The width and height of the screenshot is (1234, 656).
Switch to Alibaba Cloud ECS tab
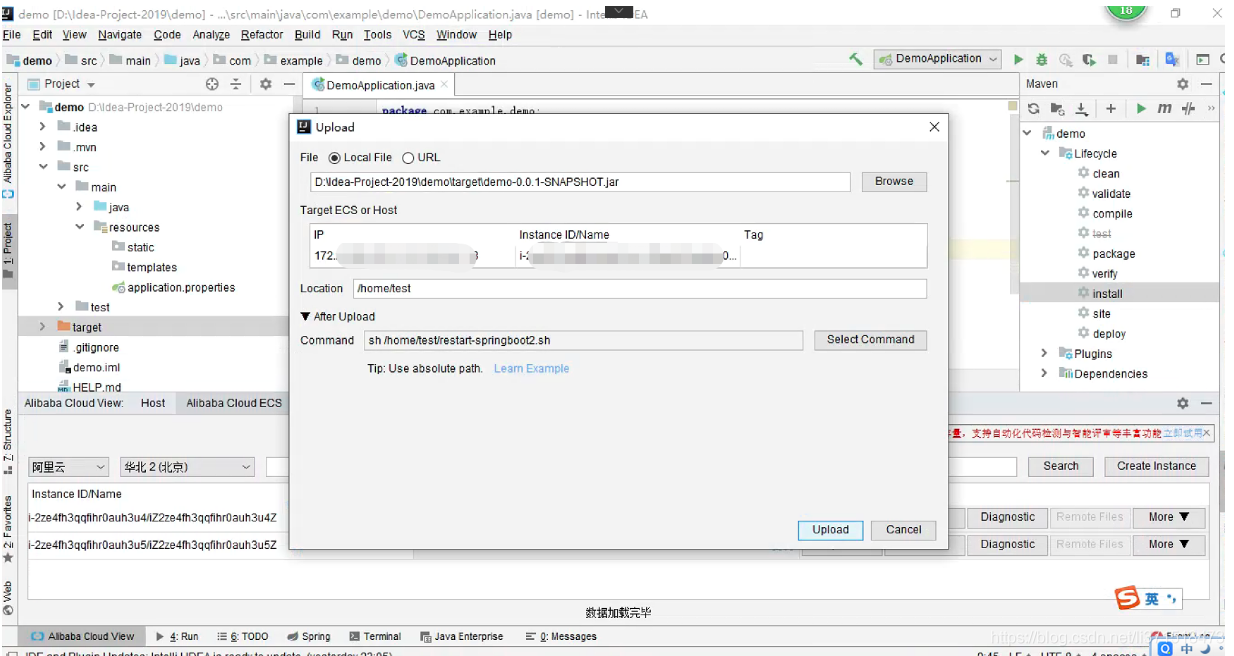tap(234, 403)
